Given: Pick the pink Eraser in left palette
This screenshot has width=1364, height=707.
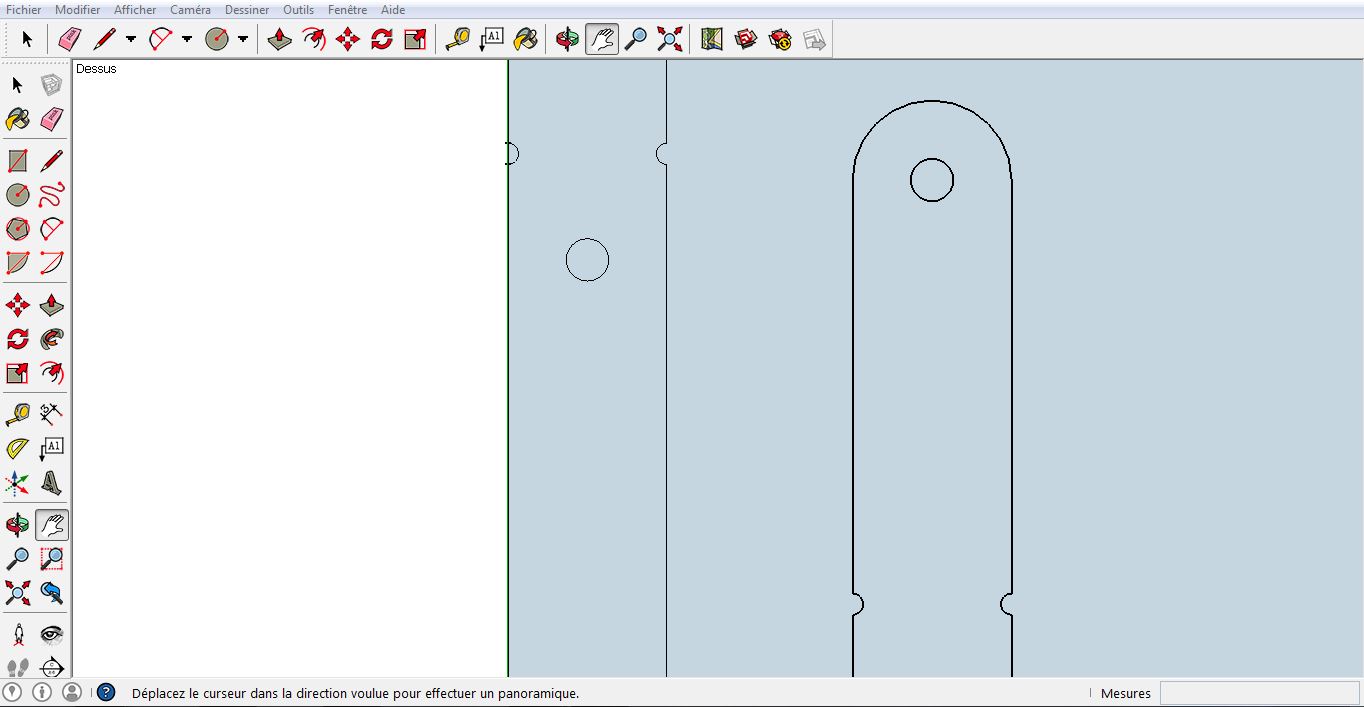Looking at the screenshot, I should (52, 119).
